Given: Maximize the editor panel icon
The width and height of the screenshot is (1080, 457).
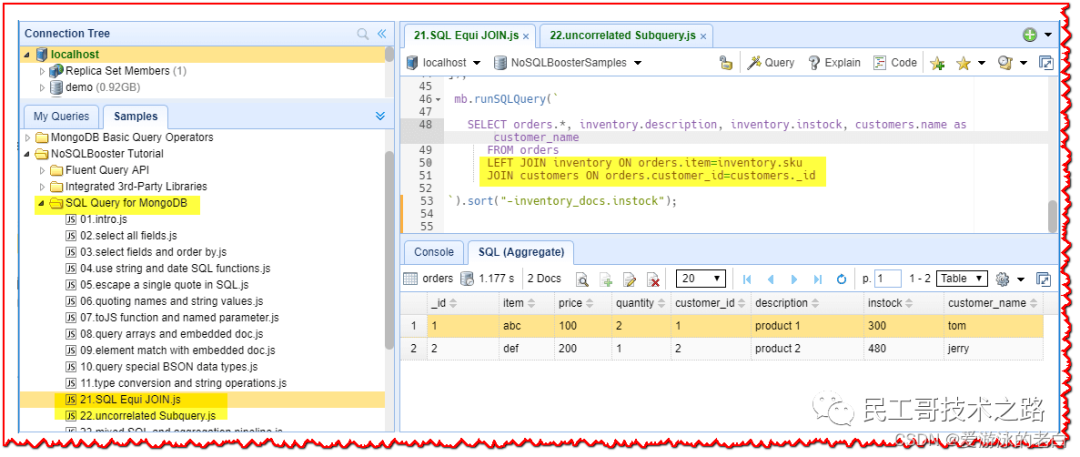Looking at the screenshot, I should pos(1046,63).
